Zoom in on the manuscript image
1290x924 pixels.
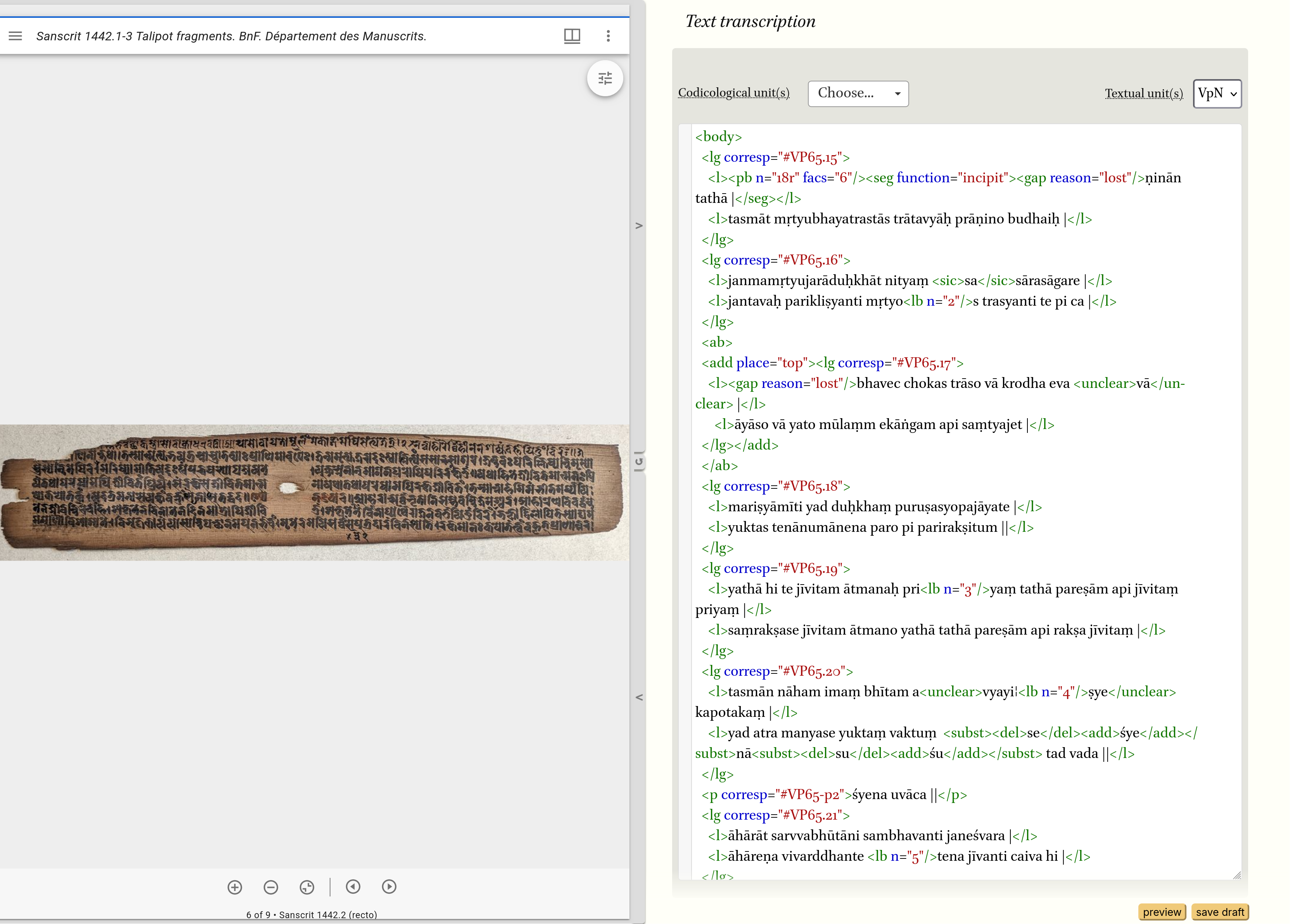235,886
